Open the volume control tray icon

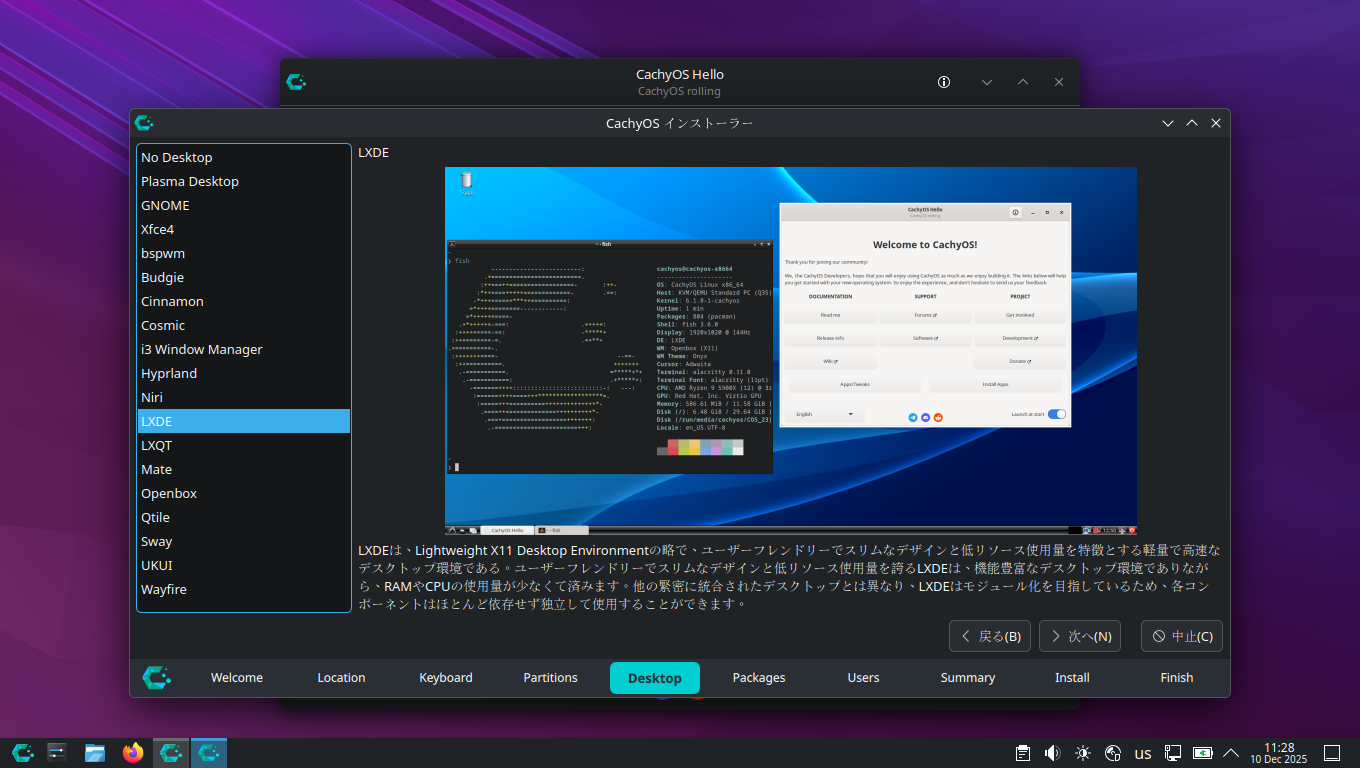point(1052,753)
